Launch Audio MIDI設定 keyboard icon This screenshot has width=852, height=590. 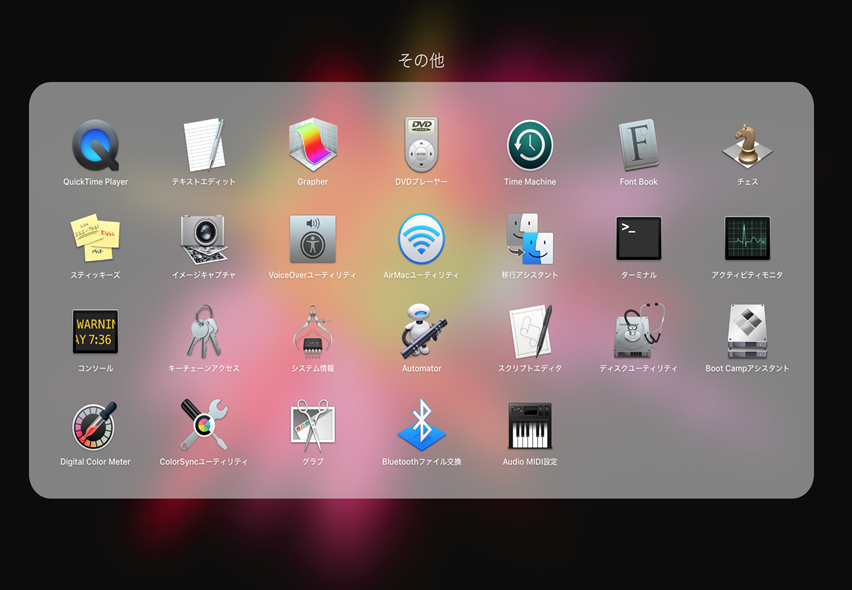point(530,426)
